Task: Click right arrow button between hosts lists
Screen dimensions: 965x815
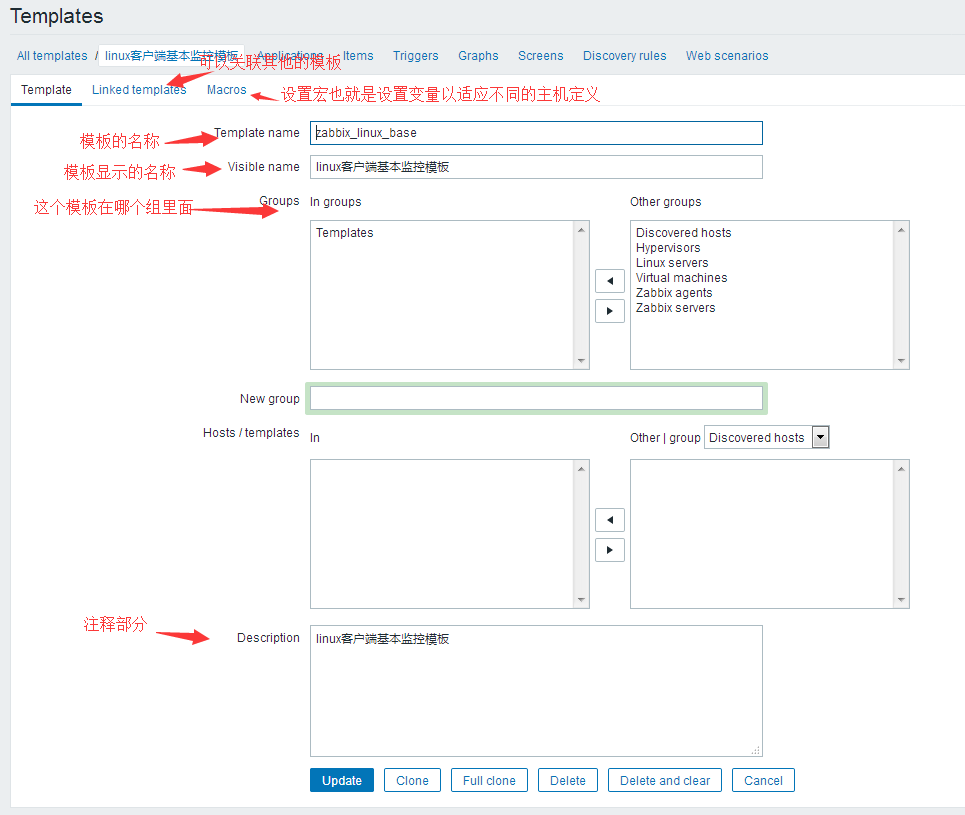Action: tap(609, 550)
